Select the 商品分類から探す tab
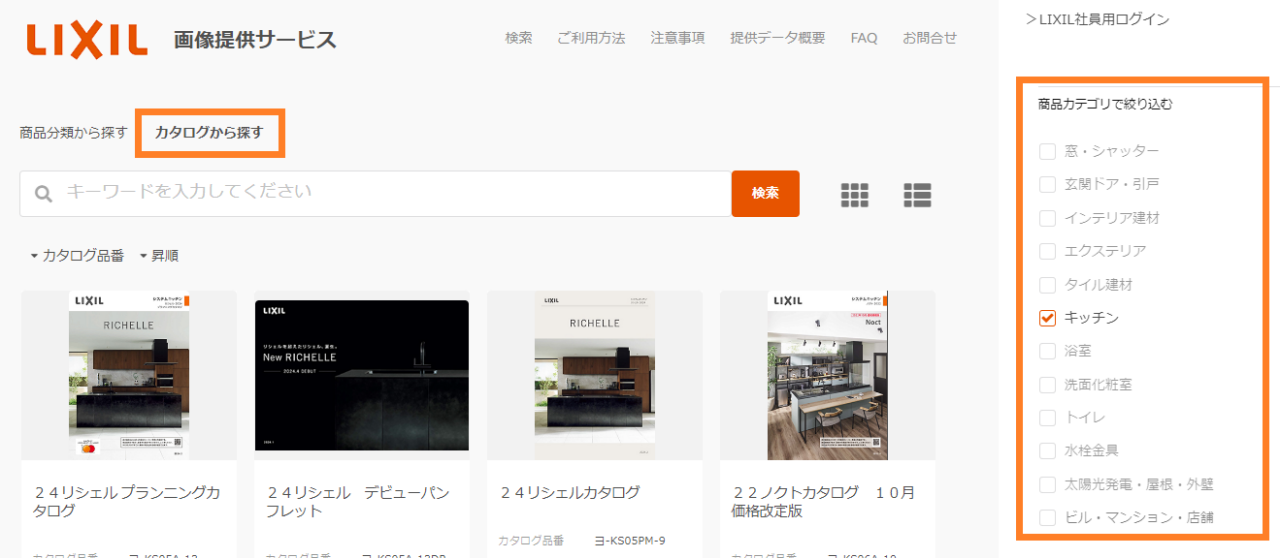This screenshot has height=558, width=1280. [x=73, y=133]
